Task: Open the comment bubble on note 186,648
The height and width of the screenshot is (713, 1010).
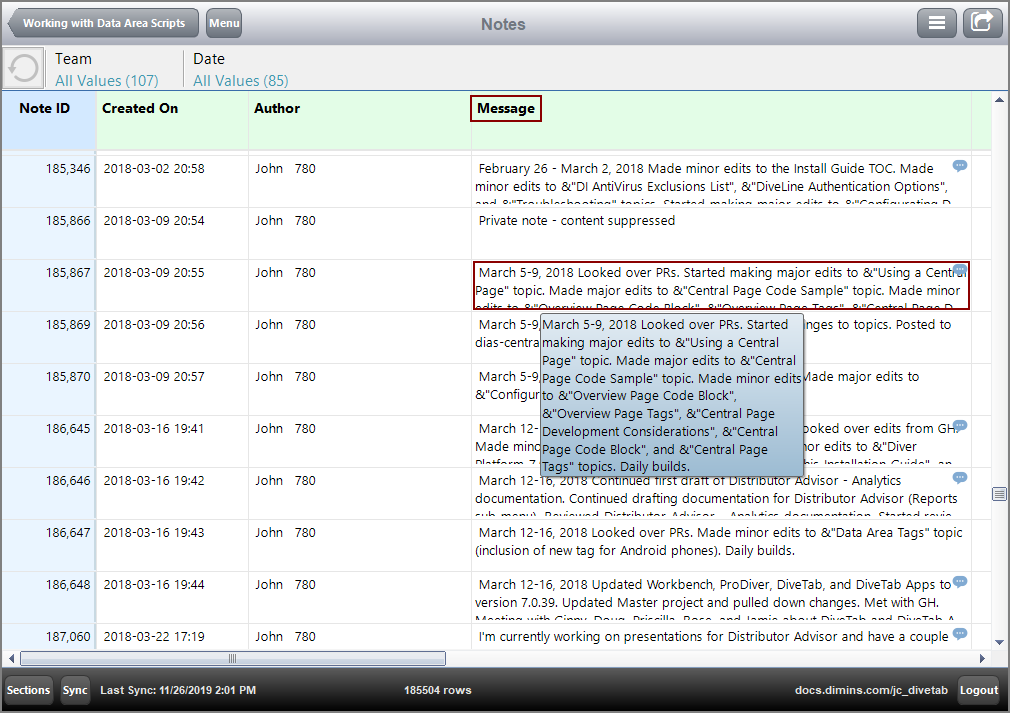Action: (x=959, y=582)
